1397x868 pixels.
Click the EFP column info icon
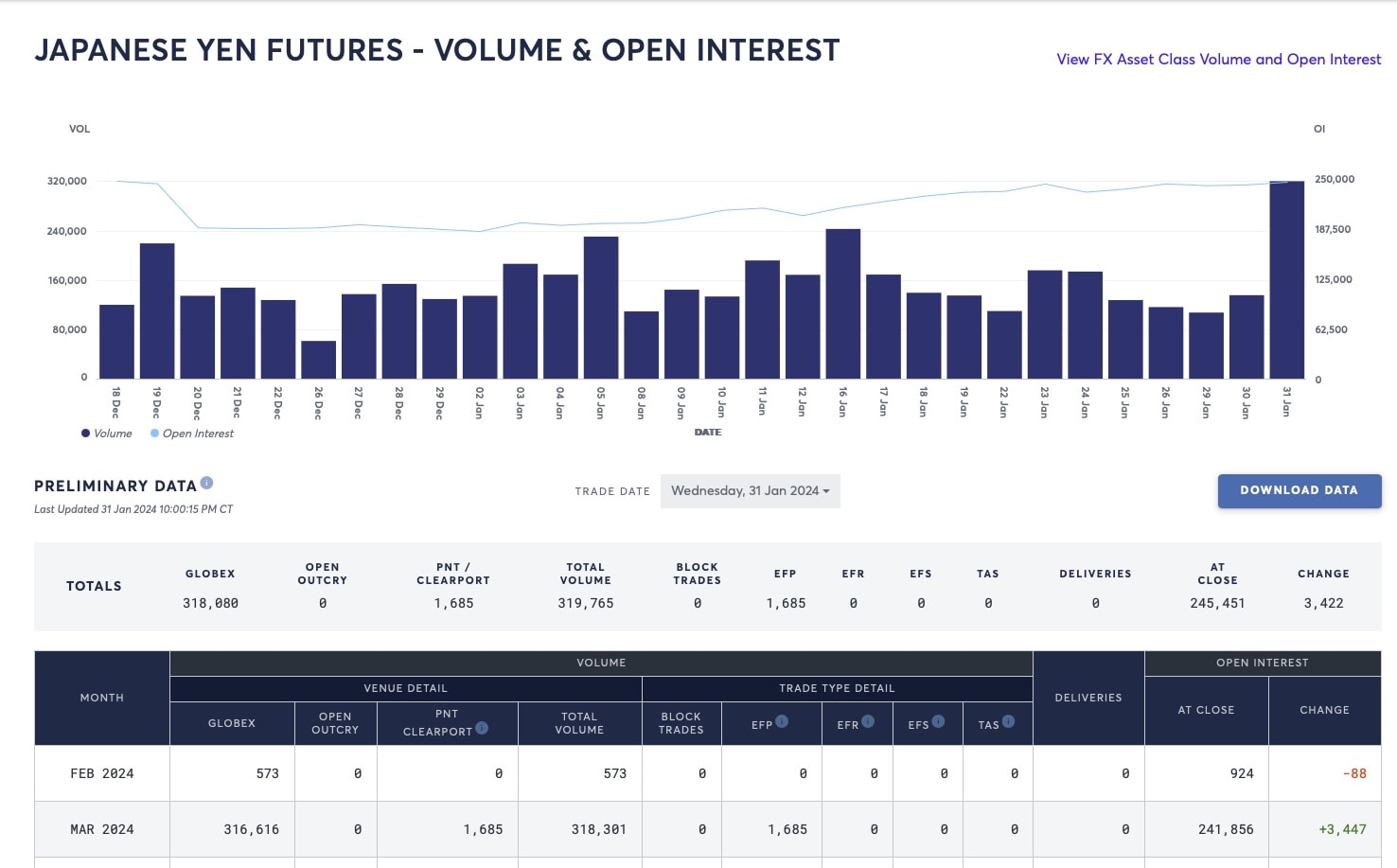click(x=782, y=721)
